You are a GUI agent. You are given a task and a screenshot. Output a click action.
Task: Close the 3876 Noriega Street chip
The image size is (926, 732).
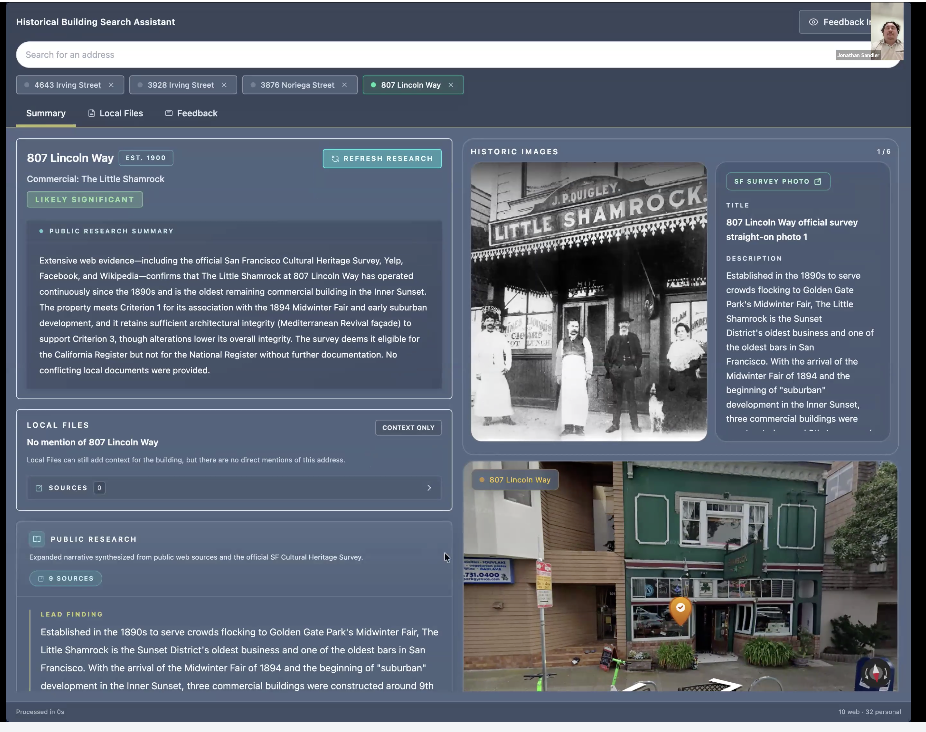pyautogui.click(x=344, y=85)
